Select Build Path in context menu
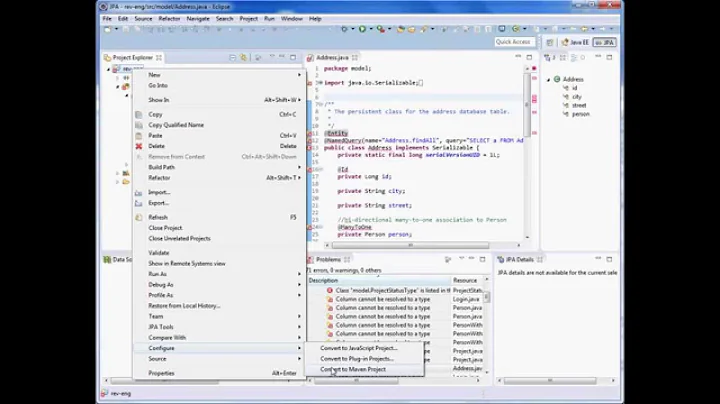 (219, 167)
